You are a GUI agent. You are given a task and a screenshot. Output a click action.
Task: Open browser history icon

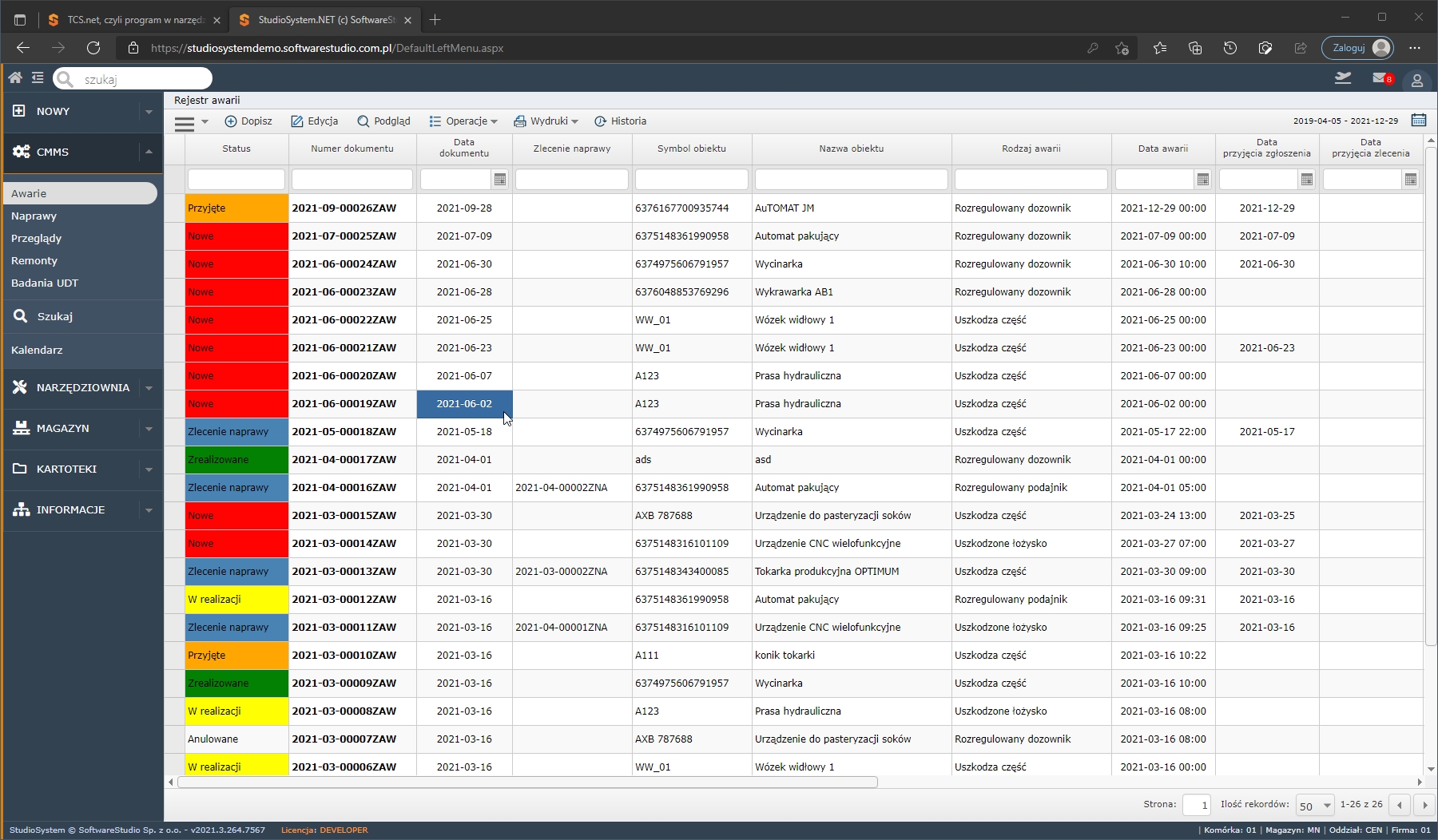coord(1230,48)
